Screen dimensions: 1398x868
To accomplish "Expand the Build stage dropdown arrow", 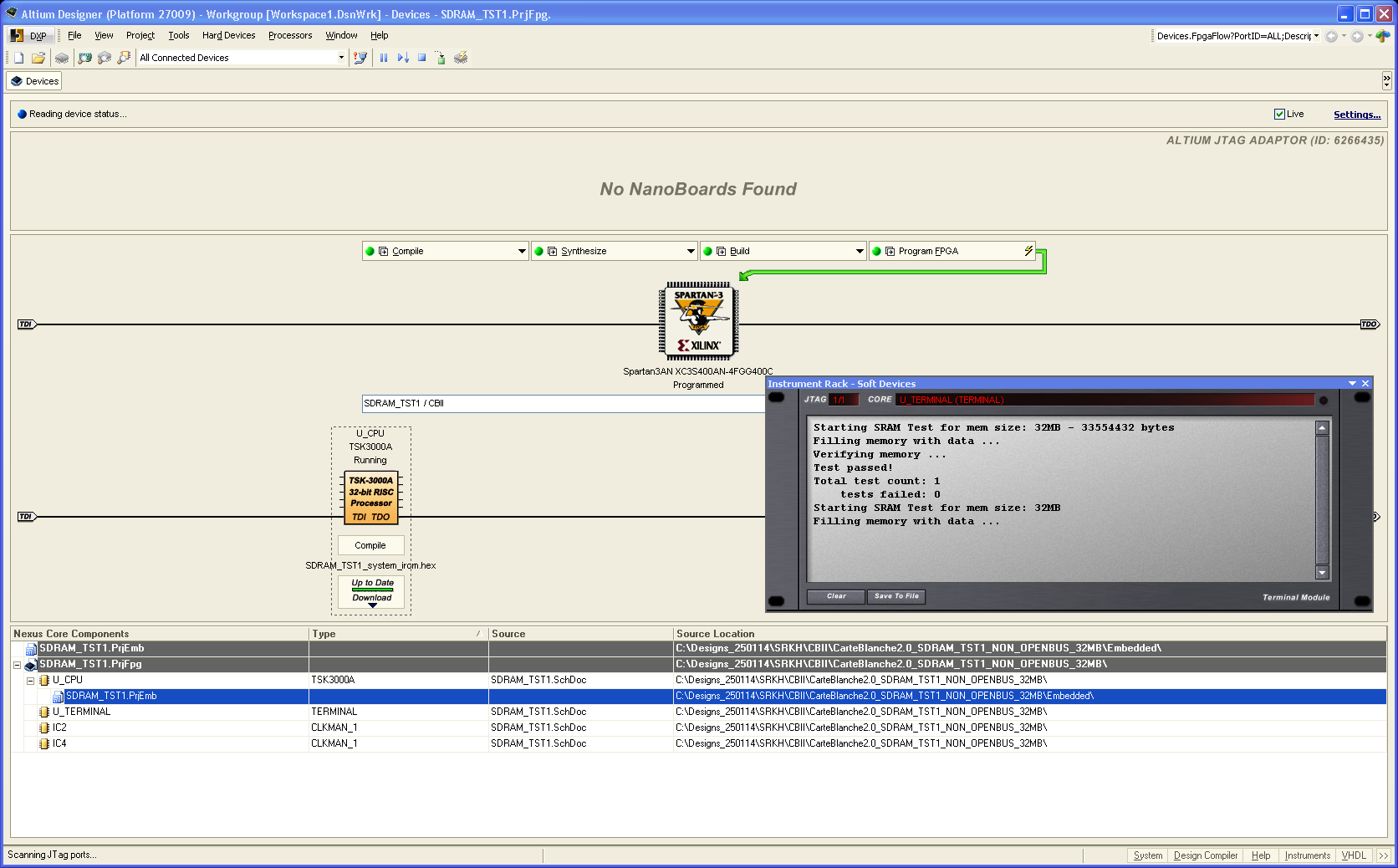I will (x=860, y=251).
